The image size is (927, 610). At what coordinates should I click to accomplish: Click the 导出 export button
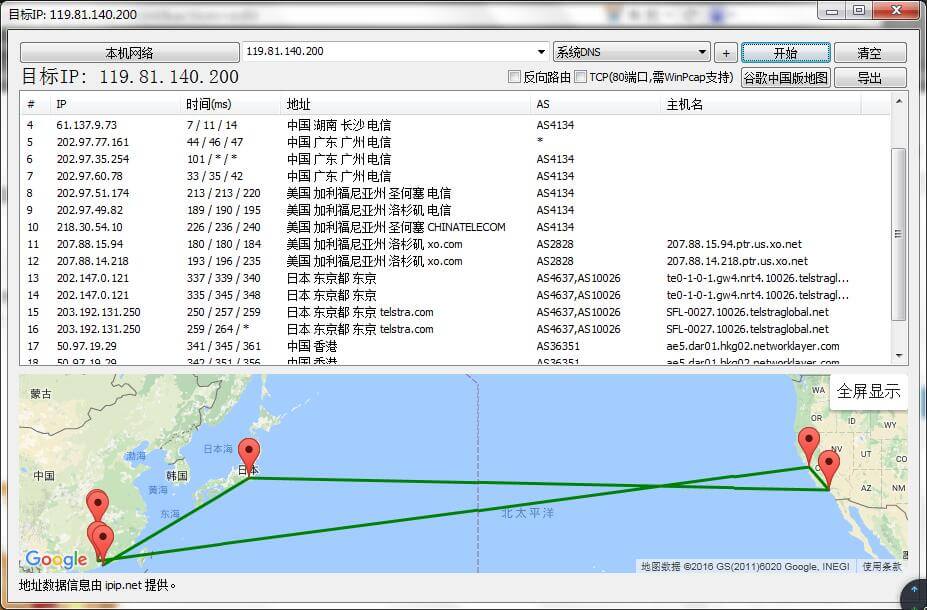[x=869, y=78]
